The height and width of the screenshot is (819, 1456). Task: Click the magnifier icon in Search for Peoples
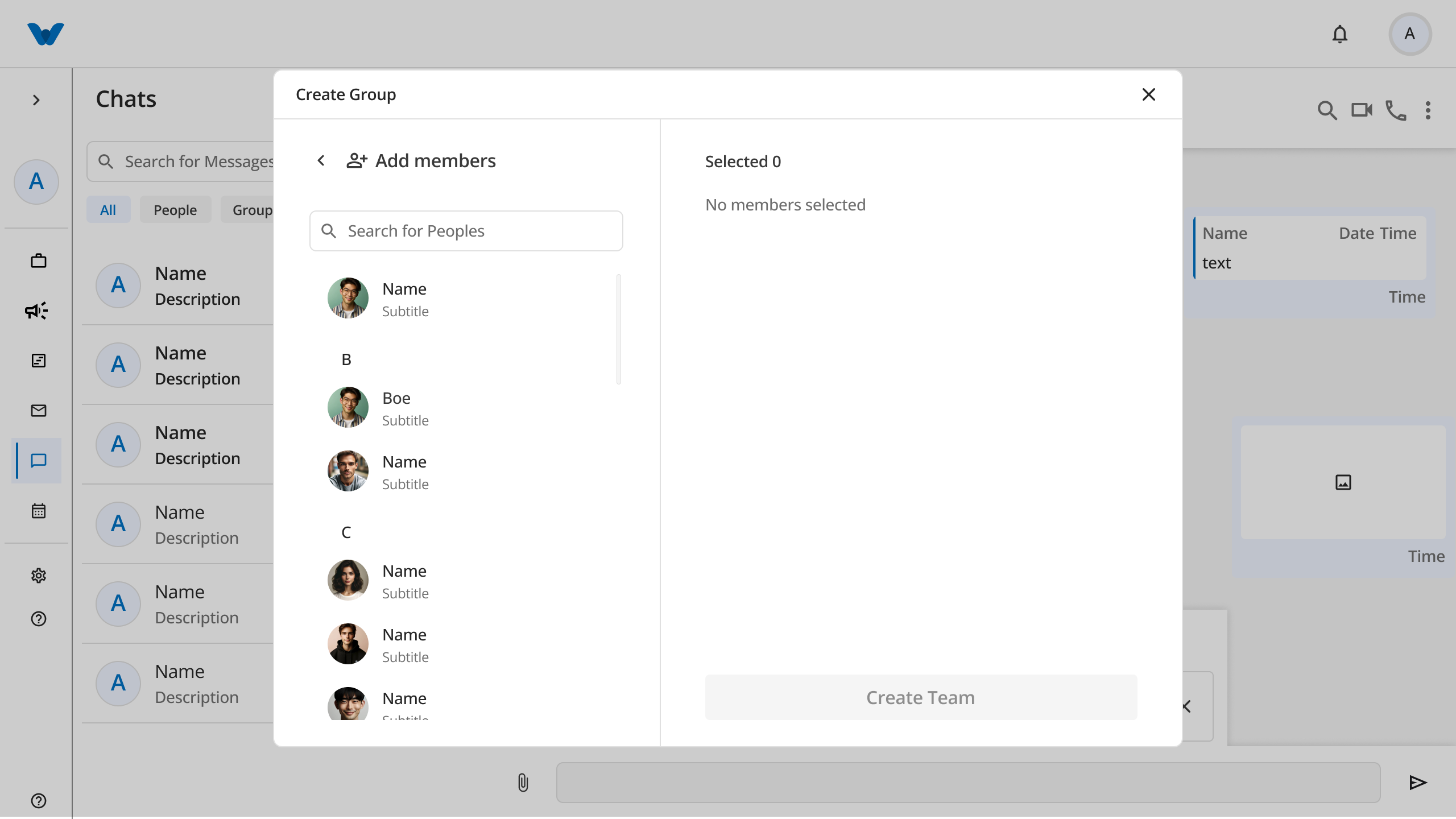coord(329,231)
